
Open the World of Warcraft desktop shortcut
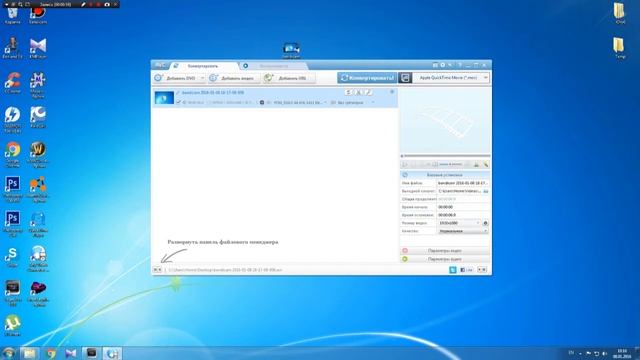point(38,154)
